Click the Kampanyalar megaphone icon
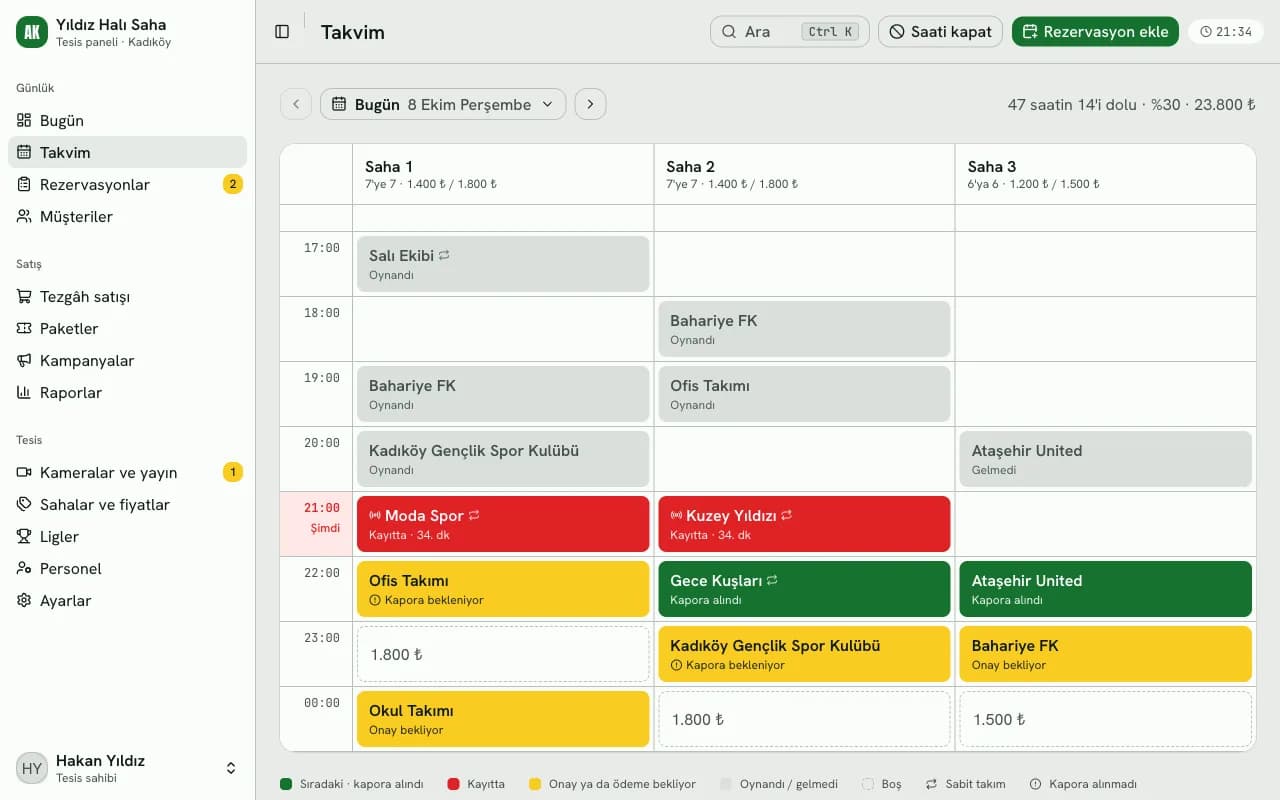The height and width of the screenshot is (800, 1280). tap(24, 360)
